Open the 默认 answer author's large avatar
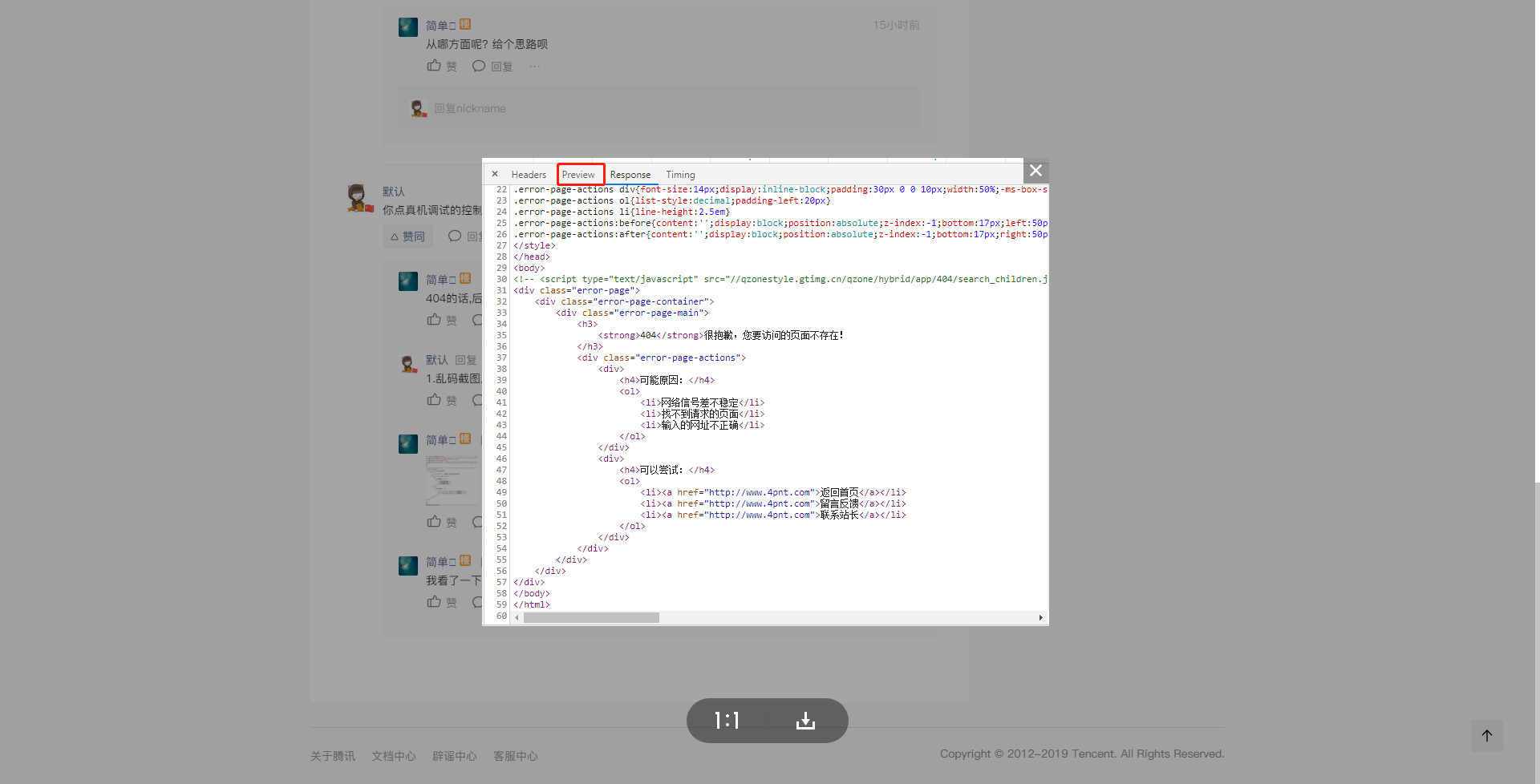The width and height of the screenshot is (1540, 784). [x=359, y=198]
